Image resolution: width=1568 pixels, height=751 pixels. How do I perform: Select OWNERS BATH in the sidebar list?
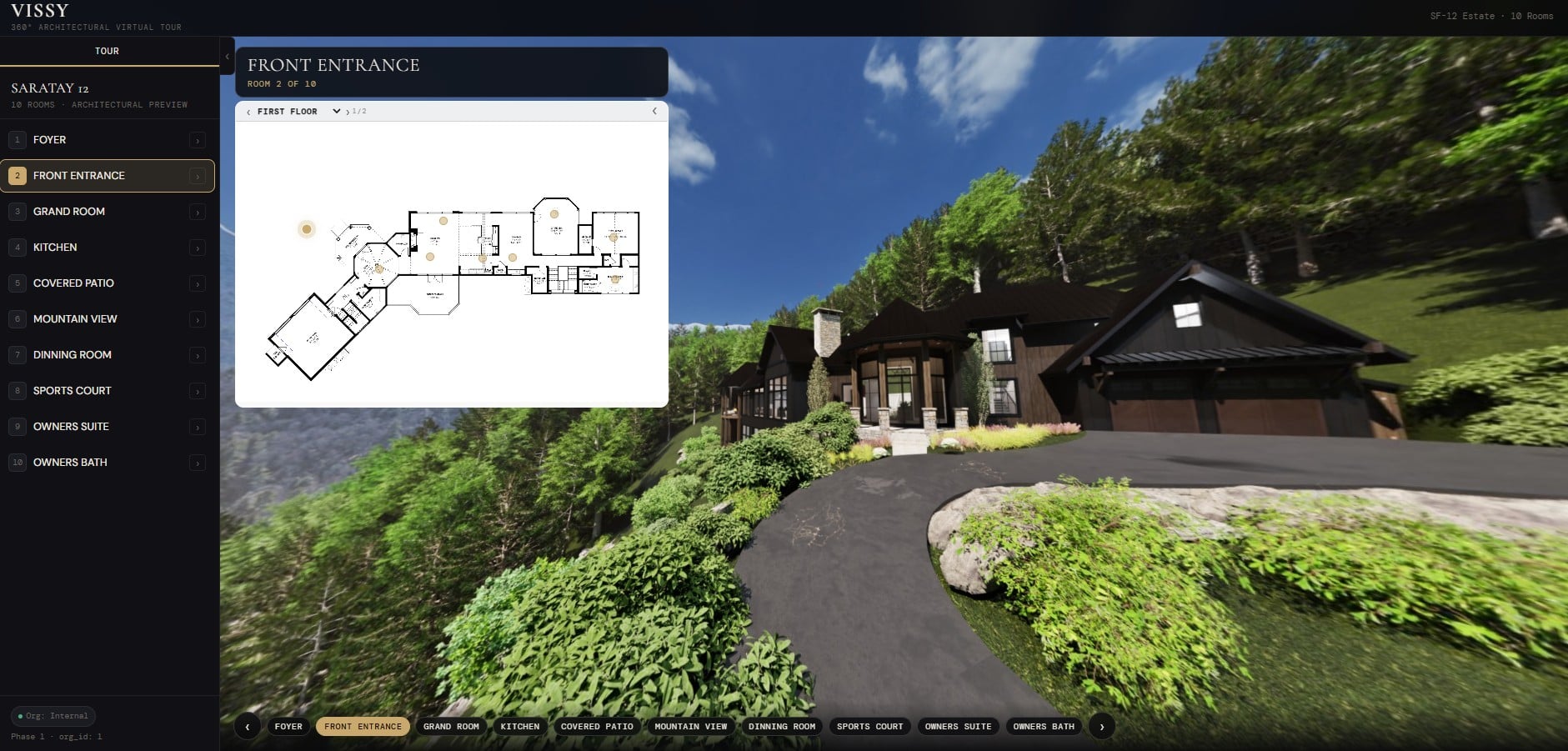[108, 463]
